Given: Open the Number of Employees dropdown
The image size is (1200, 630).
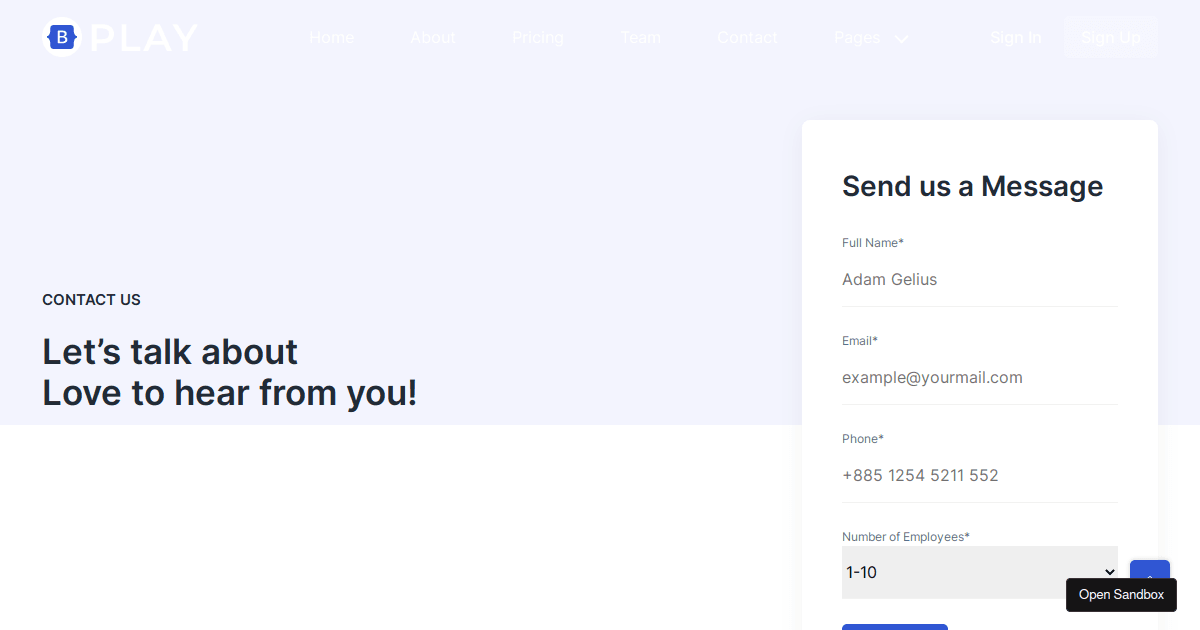Looking at the screenshot, I should [979, 571].
